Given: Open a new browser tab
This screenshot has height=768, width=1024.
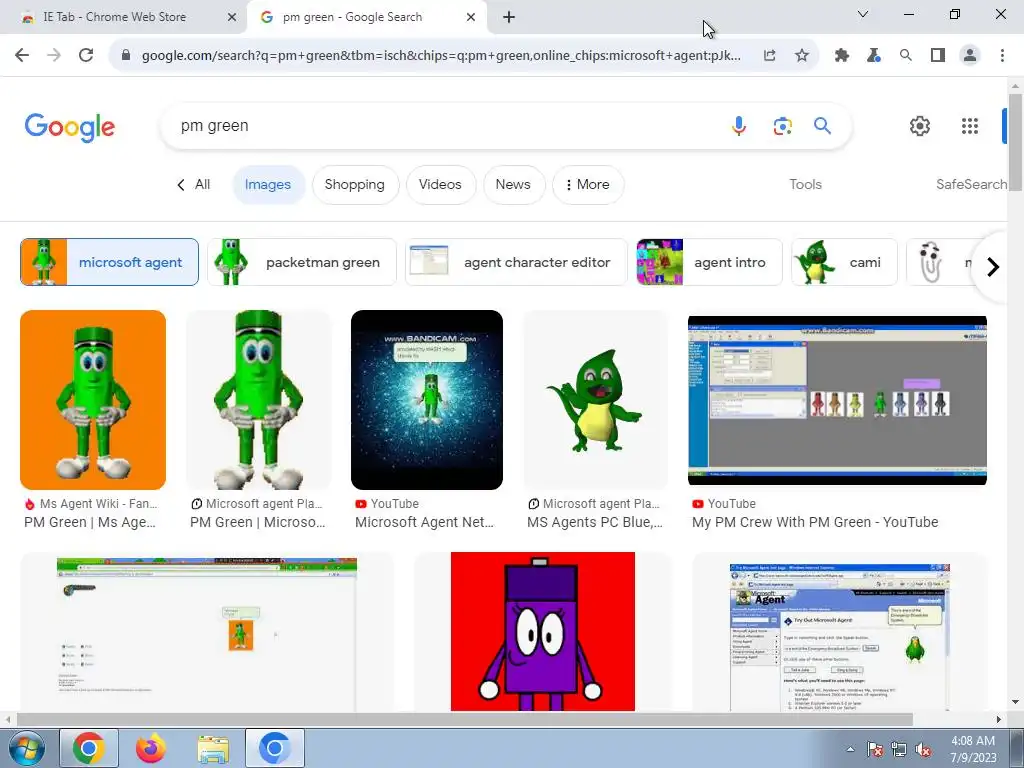Looking at the screenshot, I should point(509,18).
